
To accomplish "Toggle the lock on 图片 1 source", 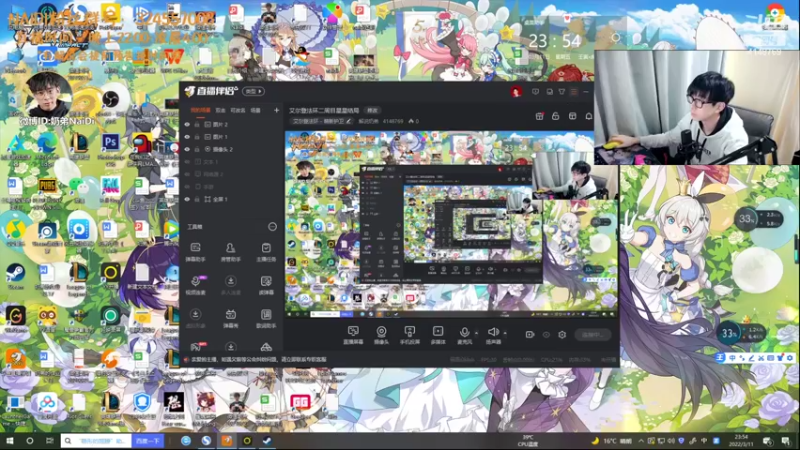I will [x=197, y=137].
